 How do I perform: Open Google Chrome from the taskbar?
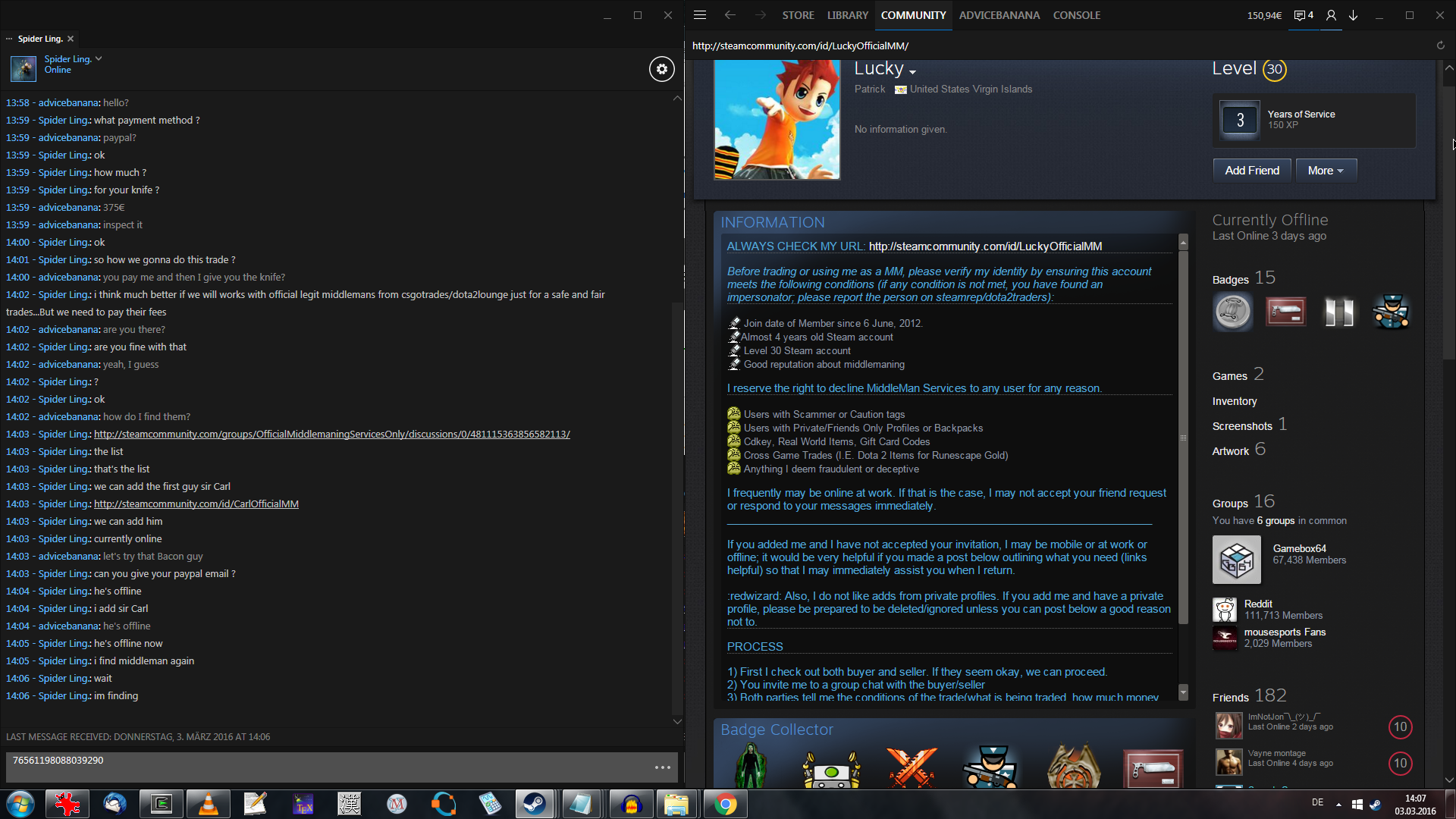click(725, 804)
